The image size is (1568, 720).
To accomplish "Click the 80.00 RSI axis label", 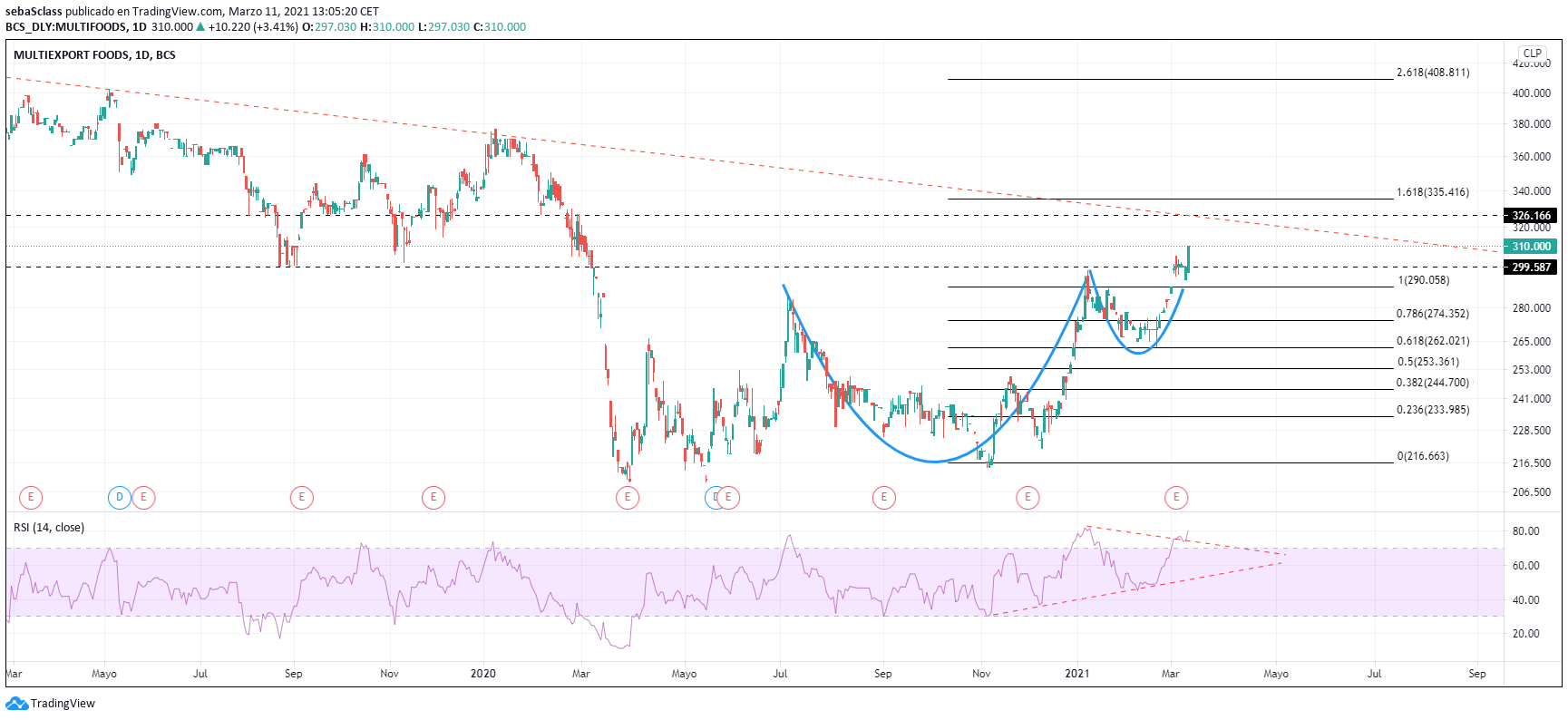I will click(x=1526, y=531).
